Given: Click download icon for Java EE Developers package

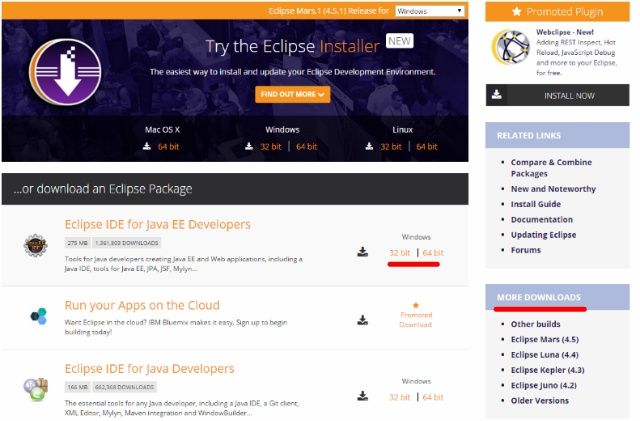Looking at the screenshot, I should [362, 252].
